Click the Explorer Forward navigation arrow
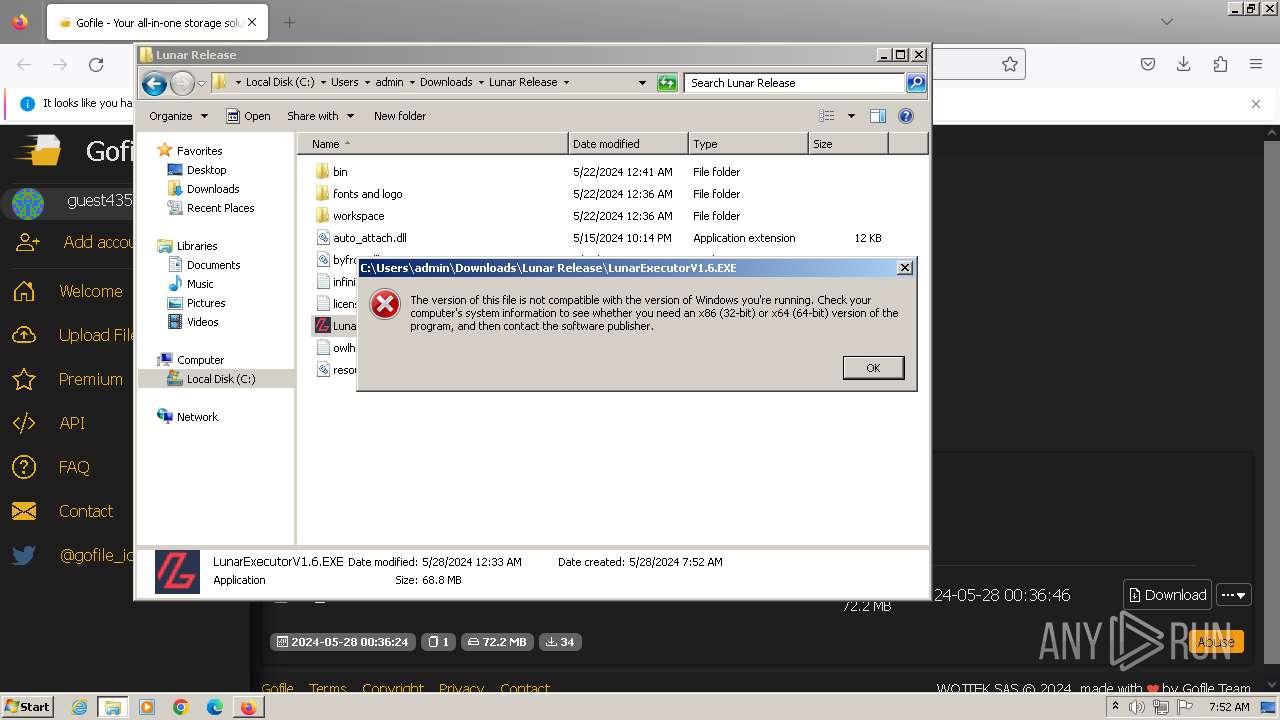The height and width of the screenshot is (720, 1280). coord(182,83)
